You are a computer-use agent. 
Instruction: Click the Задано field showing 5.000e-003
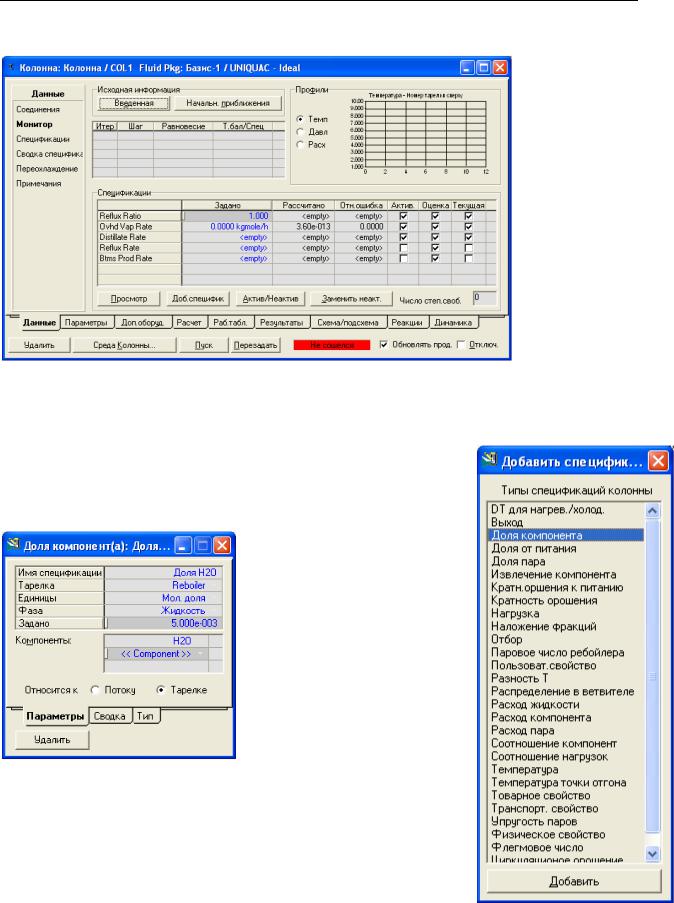pyautogui.click(x=164, y=624)
